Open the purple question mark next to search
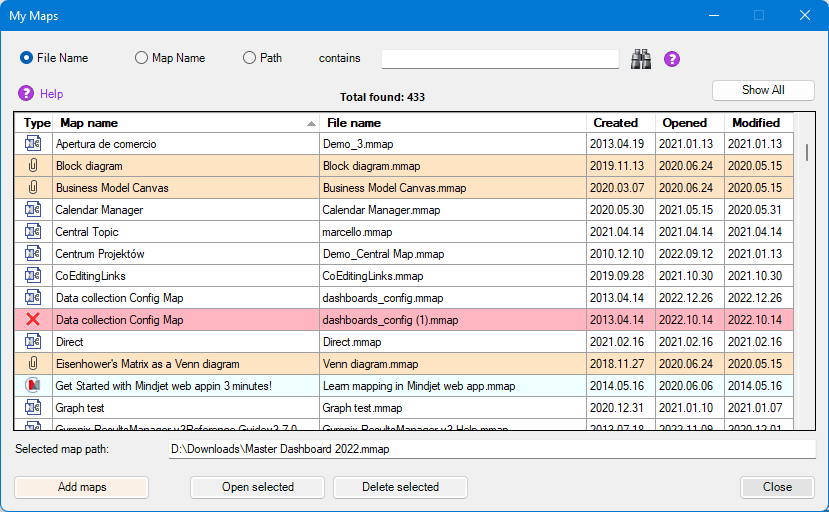The height and width of the screenshot is (512, 829). click(x=672, y=59)
